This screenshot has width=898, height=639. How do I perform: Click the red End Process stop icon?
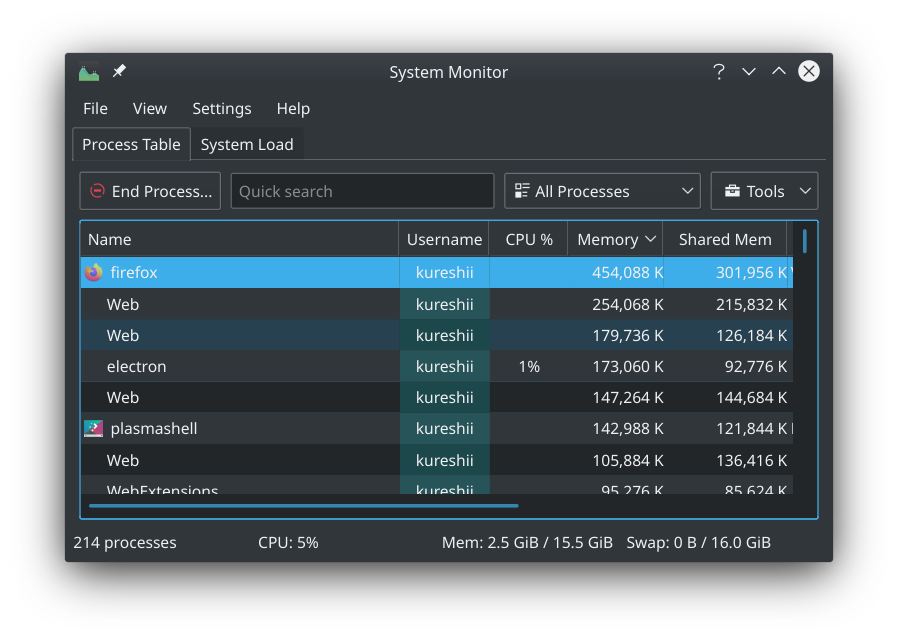(x=97, y=191)
